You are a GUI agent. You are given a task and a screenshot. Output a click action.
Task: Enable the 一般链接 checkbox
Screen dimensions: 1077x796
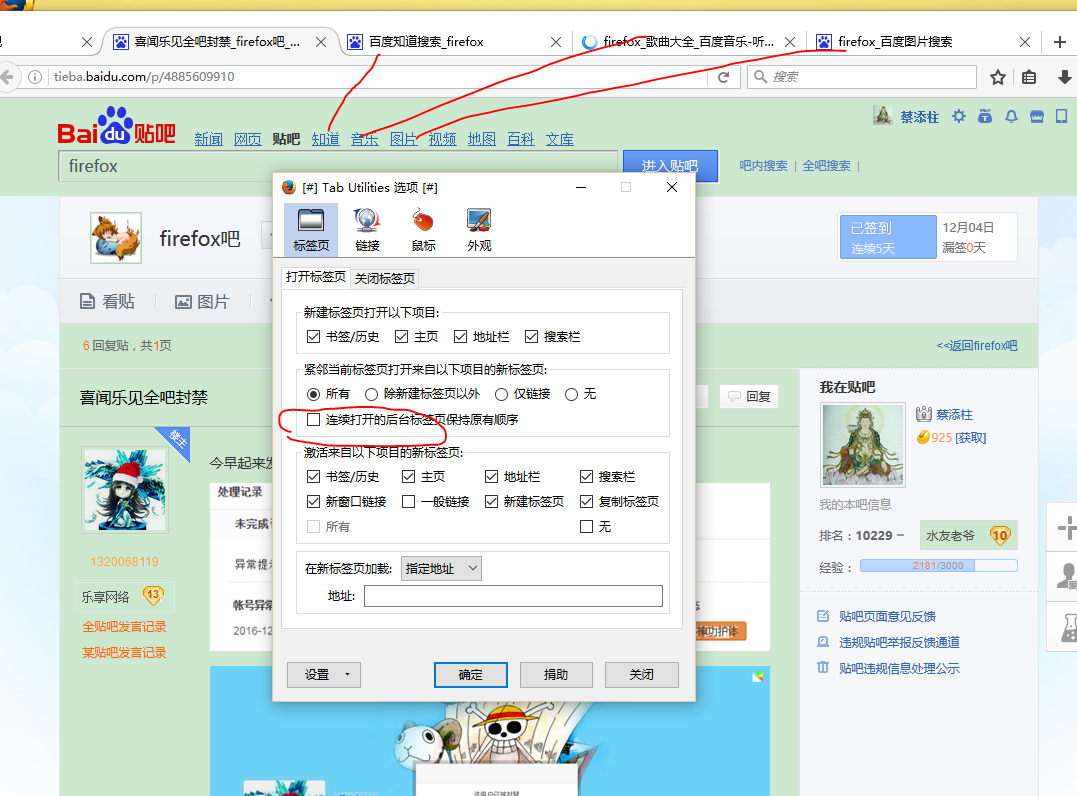tap(408, 501)
